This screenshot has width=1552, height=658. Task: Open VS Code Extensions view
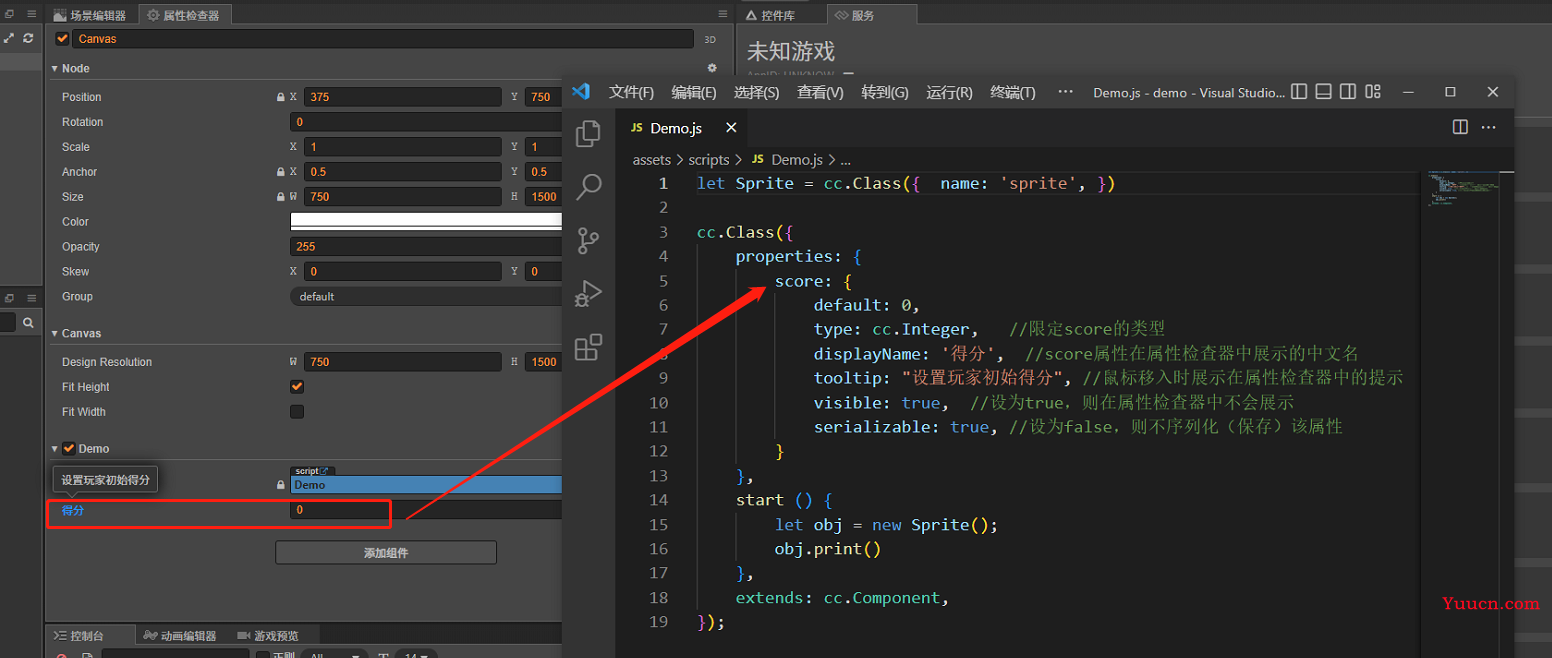[x=589, y=347]
